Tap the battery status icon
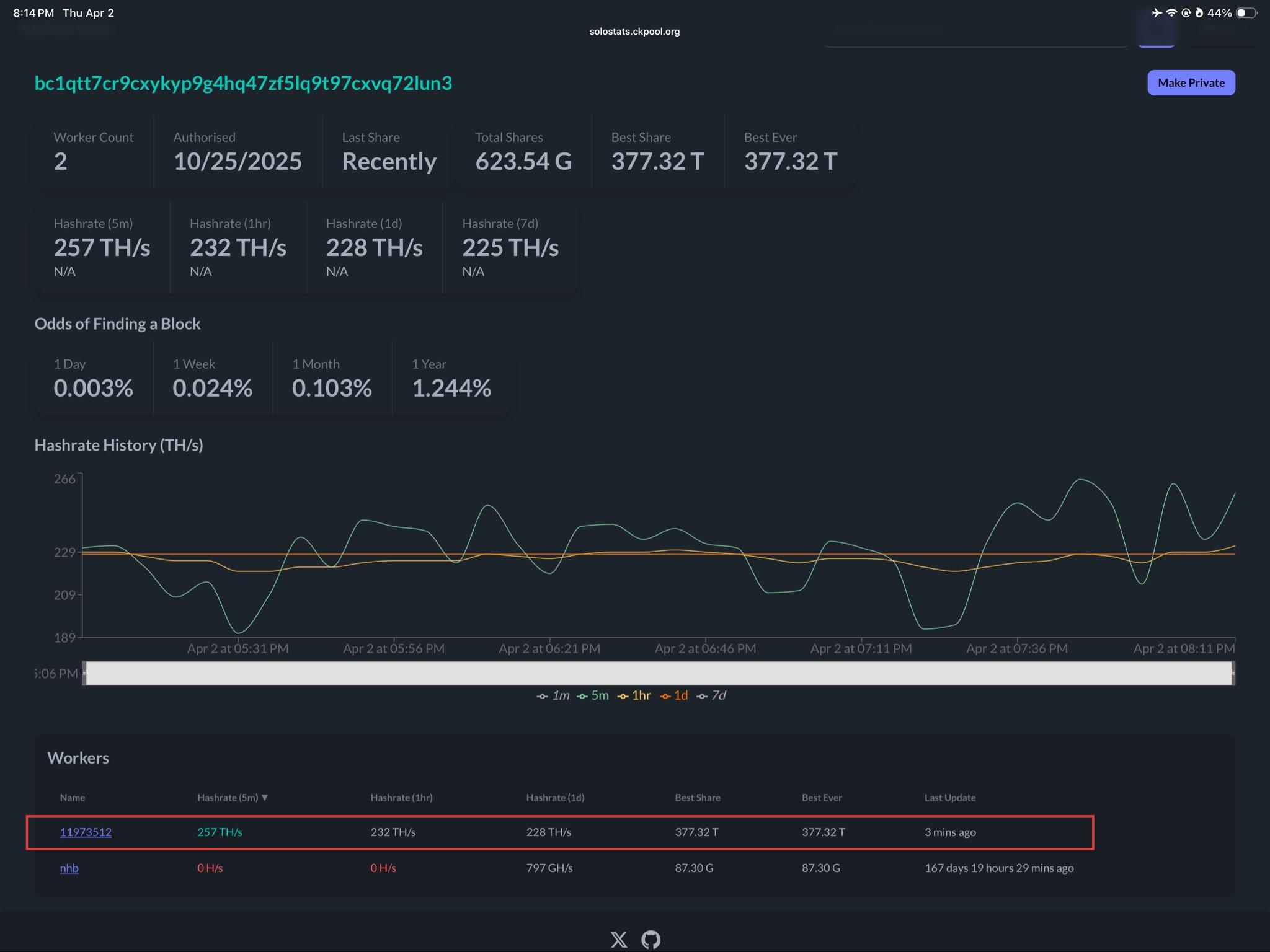The height and width of the screenshot is (952, 1270). click(1246, 13)
